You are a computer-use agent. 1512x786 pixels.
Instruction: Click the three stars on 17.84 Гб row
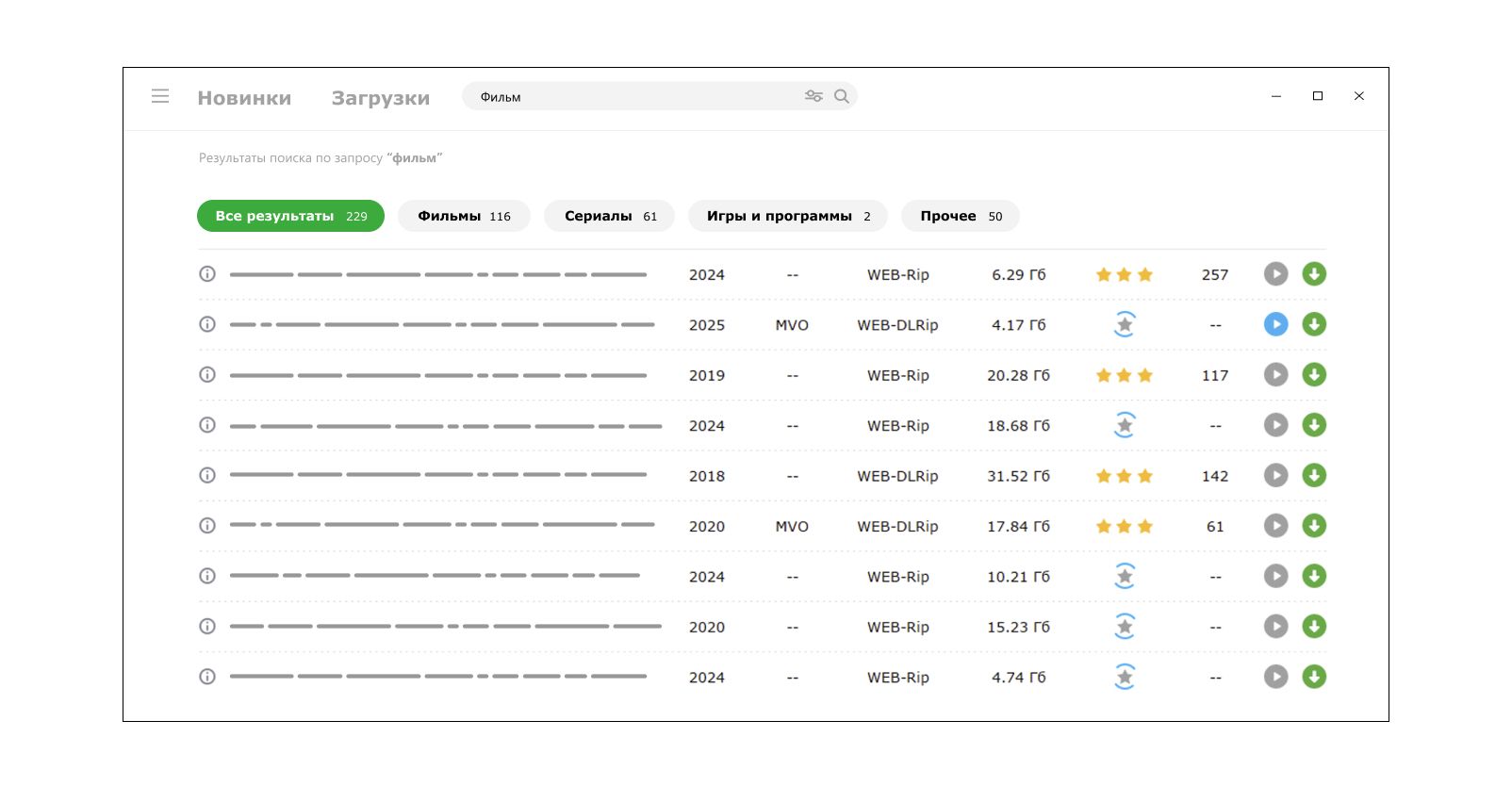point(1125,526)
